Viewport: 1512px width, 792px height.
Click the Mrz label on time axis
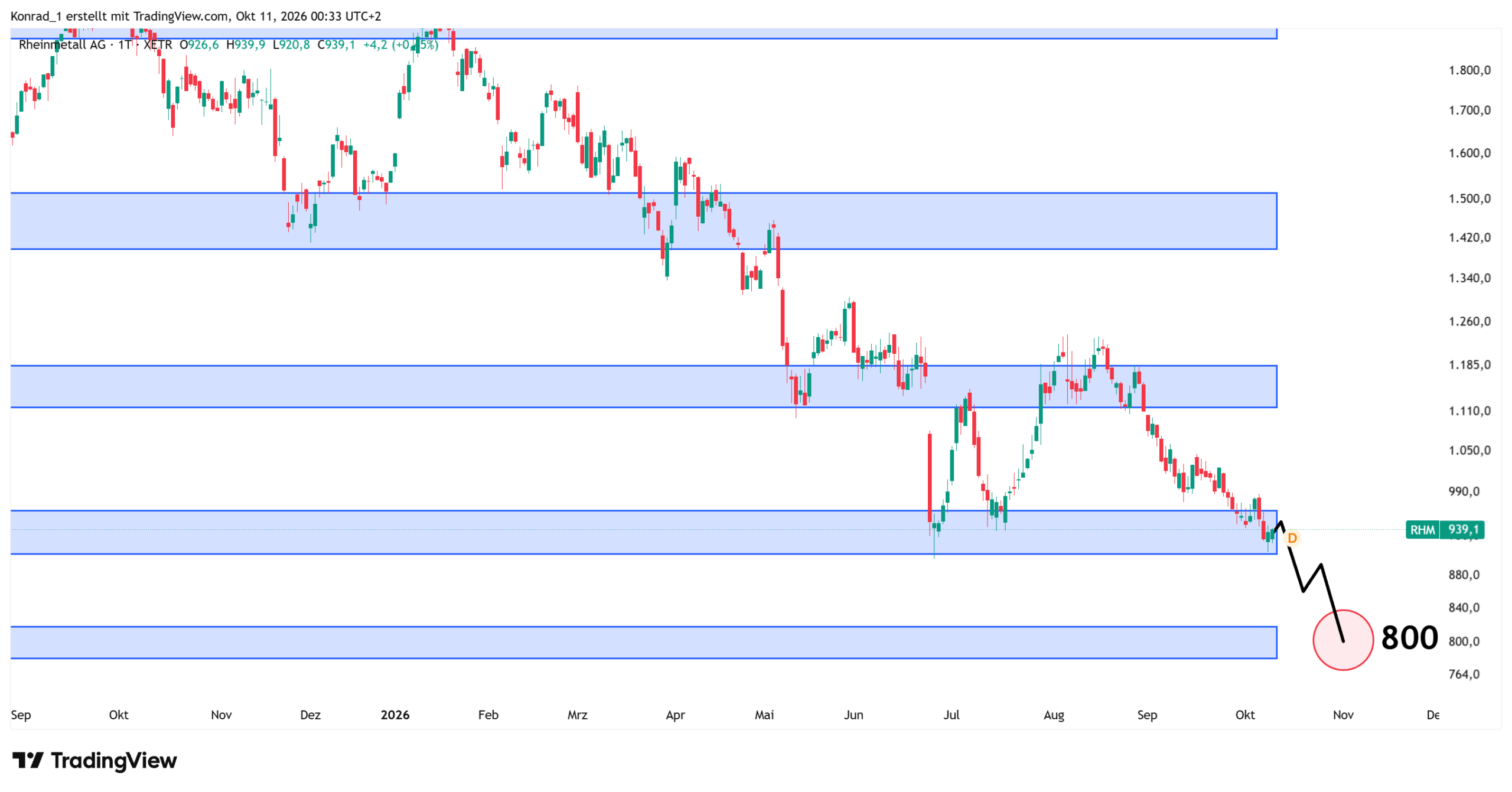[x=578, y=715]
